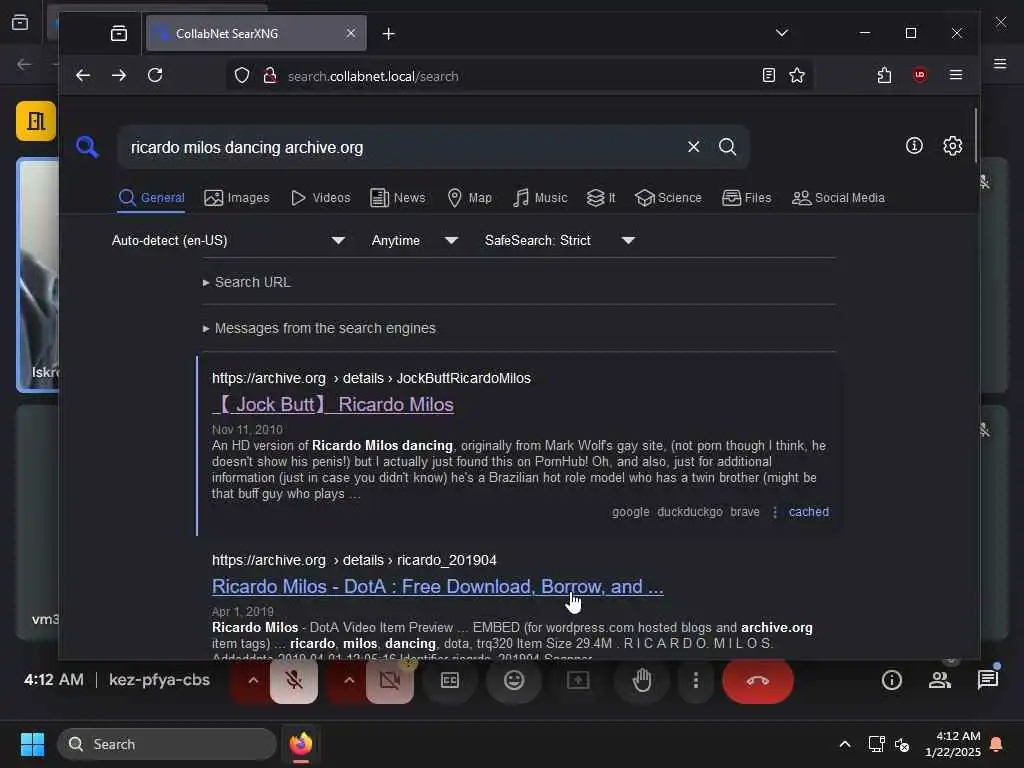Open emoji reactions in the meeting bar
Screen dimensions: 1024x768
point(514,680)
